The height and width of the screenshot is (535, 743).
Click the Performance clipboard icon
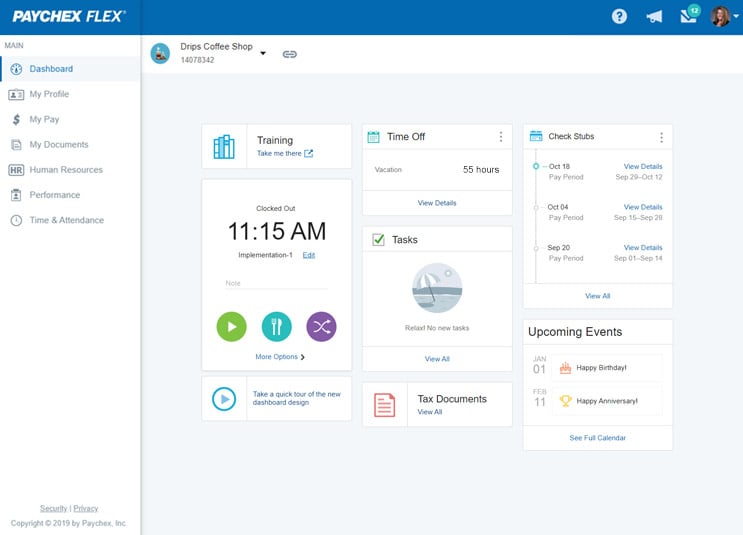16,195
